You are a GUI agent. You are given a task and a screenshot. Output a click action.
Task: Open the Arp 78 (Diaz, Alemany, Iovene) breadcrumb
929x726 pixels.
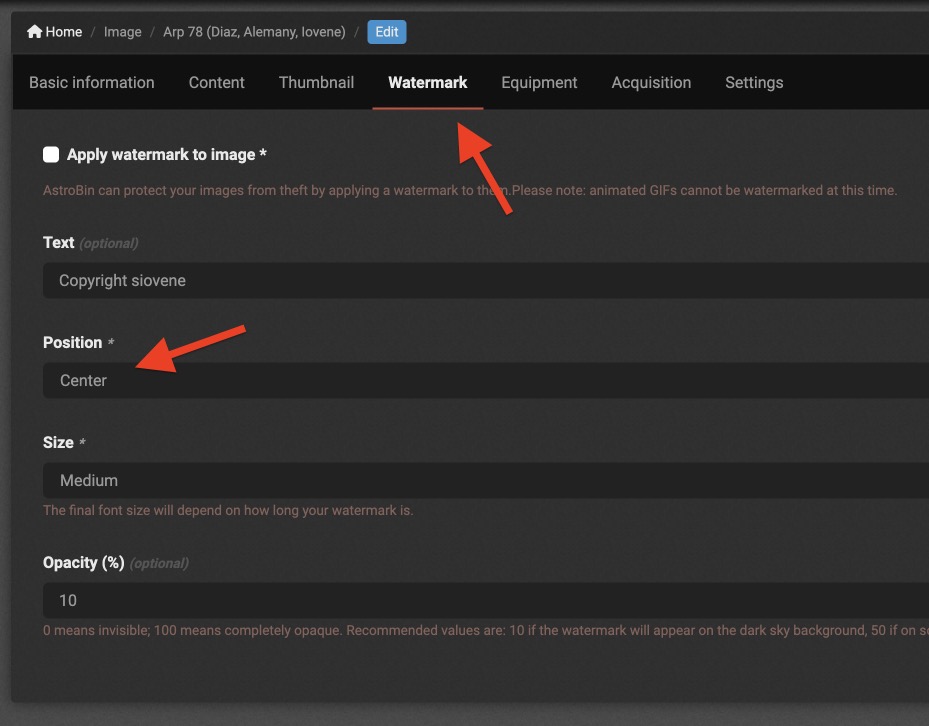(x=254, y=32)
